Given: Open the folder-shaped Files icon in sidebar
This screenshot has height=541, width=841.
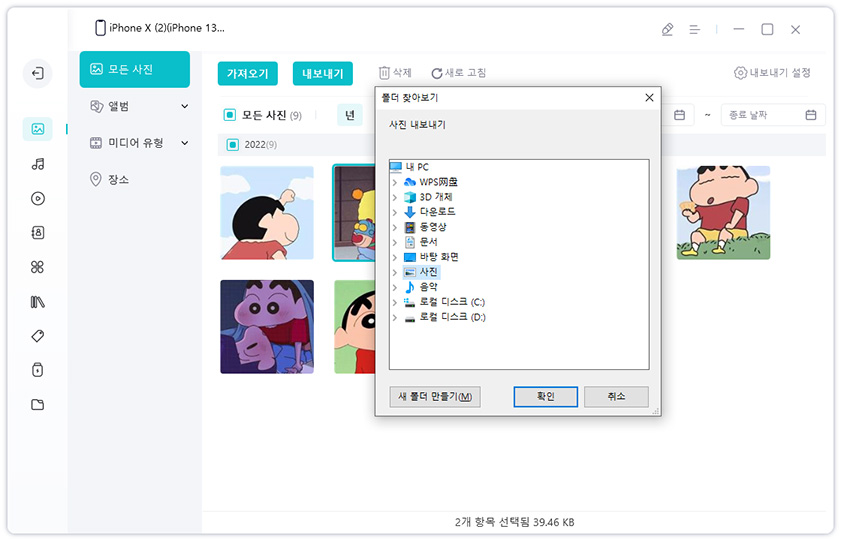Looking at the screenshot, I should click(x=38, y=404).
